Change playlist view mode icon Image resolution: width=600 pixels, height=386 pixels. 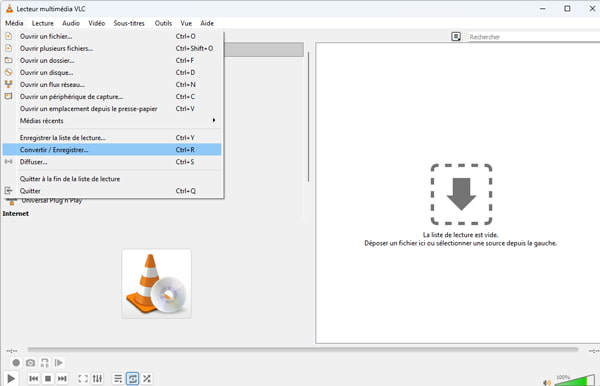pos(456,36)
